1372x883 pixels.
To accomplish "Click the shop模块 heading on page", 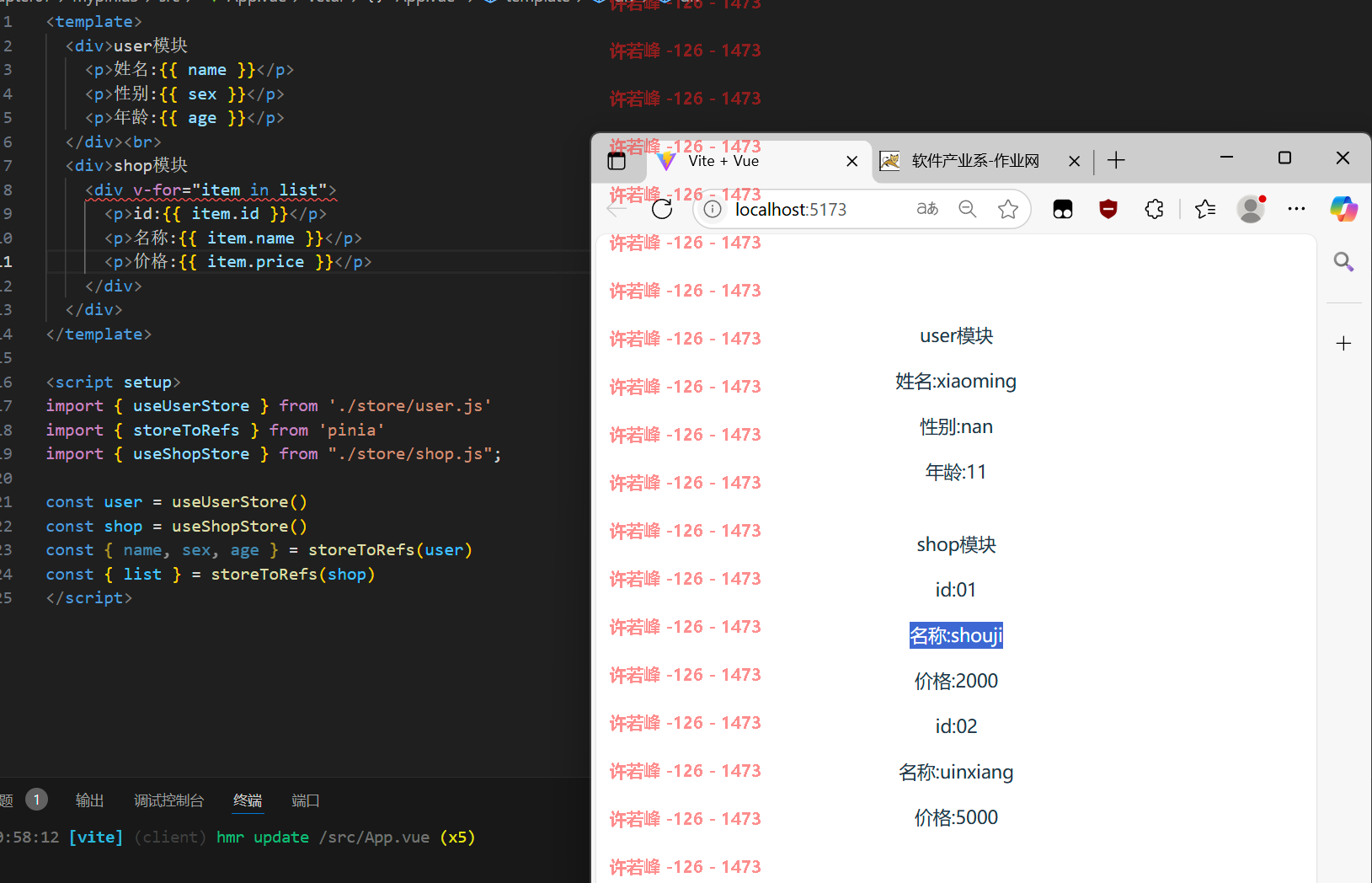I will 956,545.
